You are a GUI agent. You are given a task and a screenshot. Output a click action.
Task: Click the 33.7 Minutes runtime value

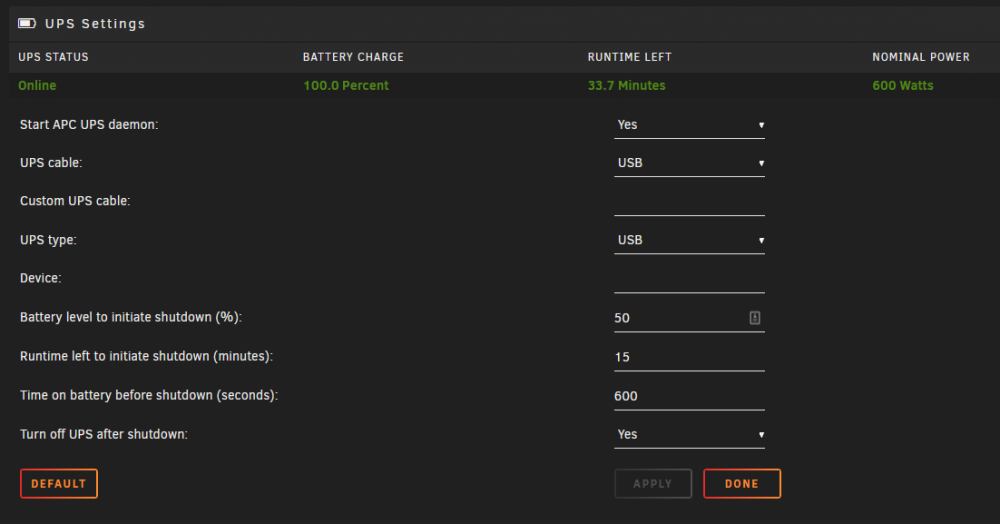pos(626,85)
